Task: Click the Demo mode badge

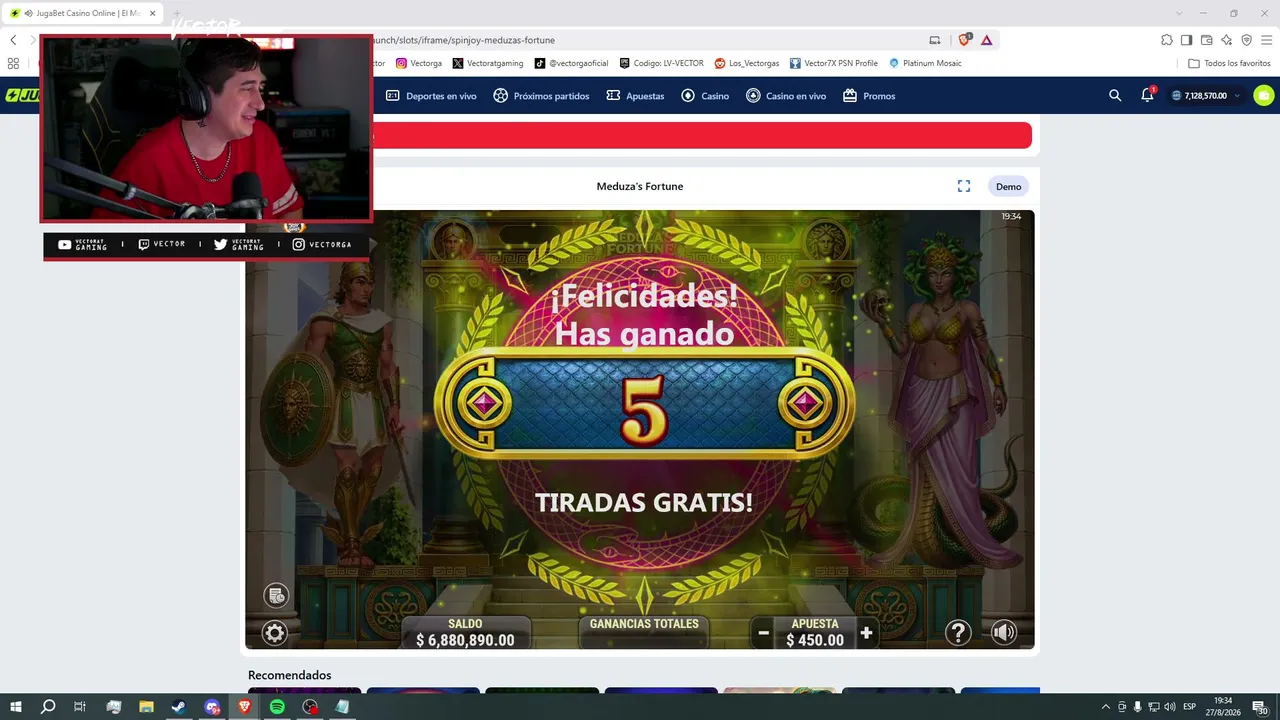Action: pyautogui.click(x=1008, y=187)
